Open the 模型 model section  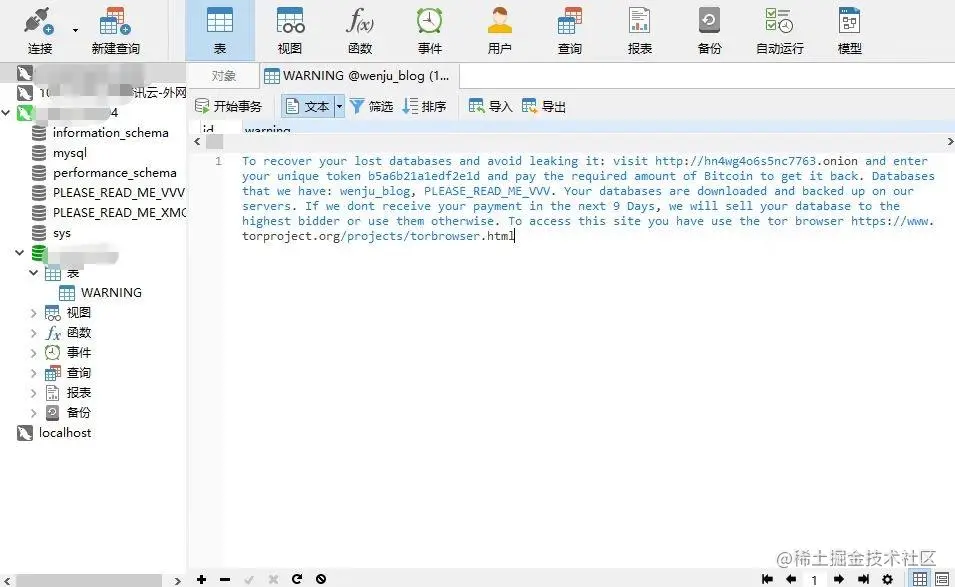(x=850, y=30)
